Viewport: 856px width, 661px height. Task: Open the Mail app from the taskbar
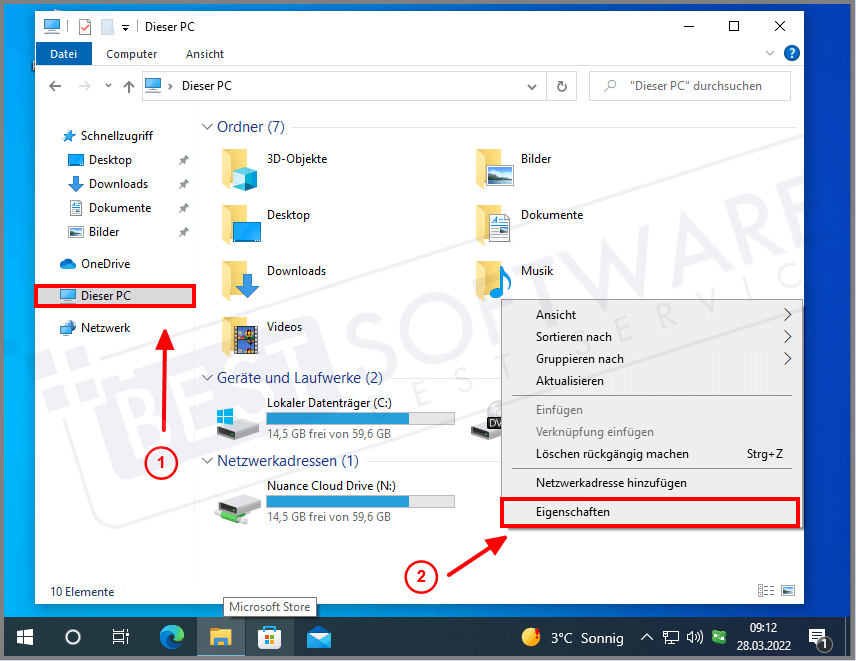(x=319, y=637)
